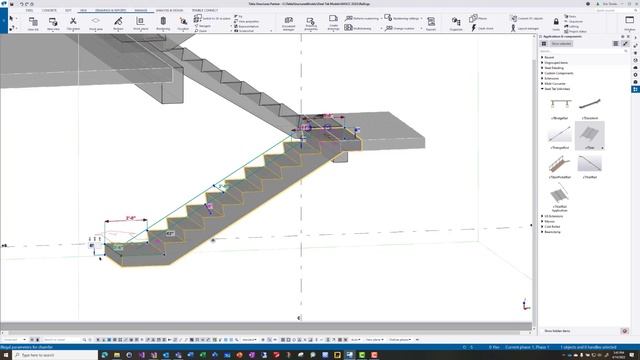640x360 pixels.
Task: Click the Render brush icon
Action: (118, 24)
